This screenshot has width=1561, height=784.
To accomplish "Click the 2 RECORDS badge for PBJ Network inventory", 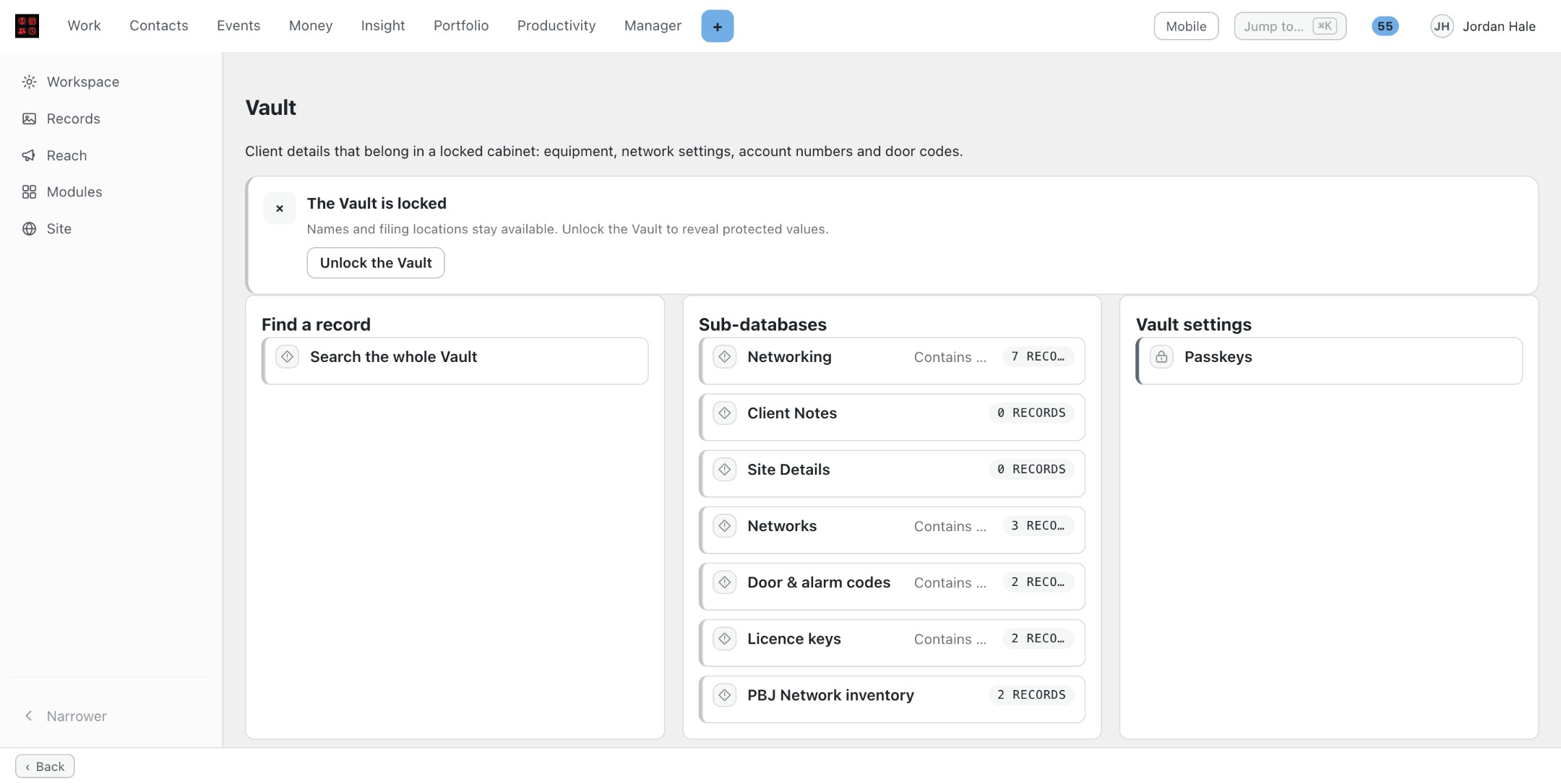I will (1031, 695).
